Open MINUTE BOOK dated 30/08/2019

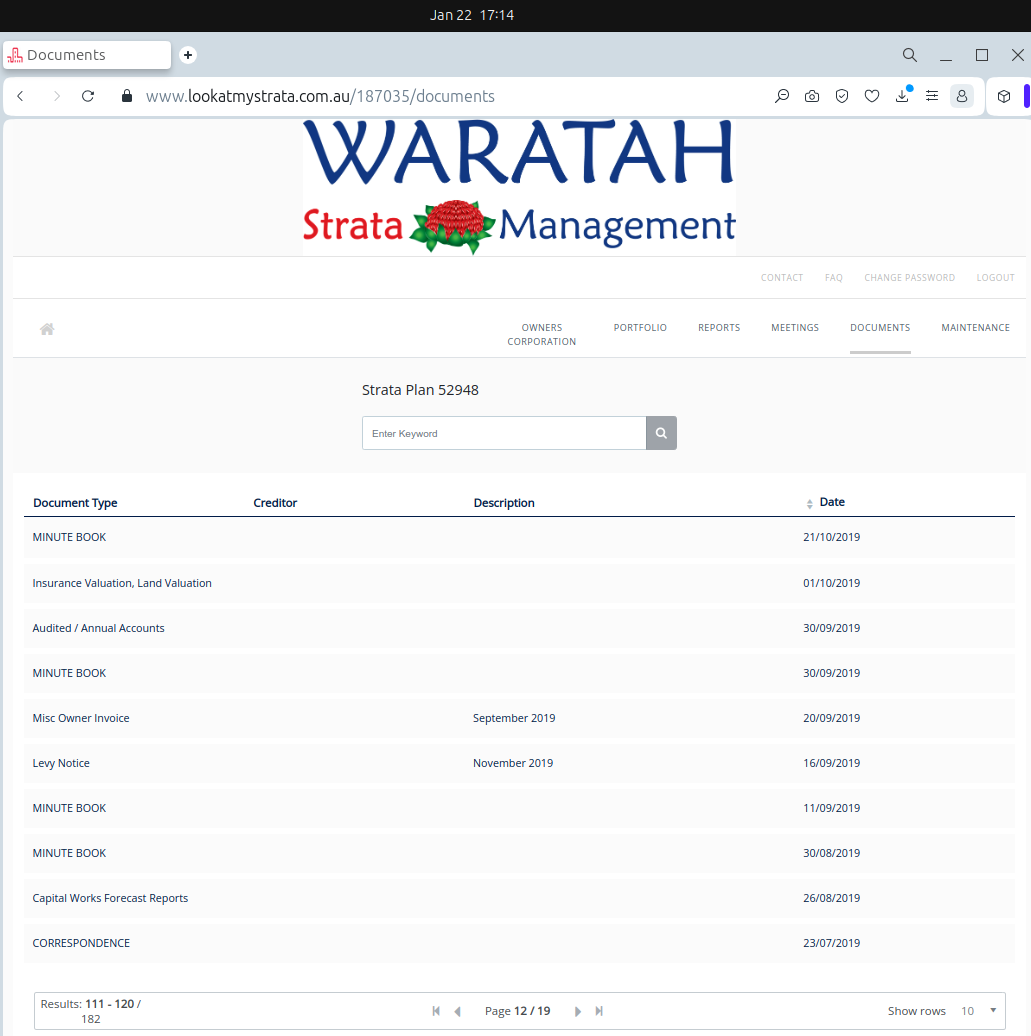pyautogui.click(x=519, y=853)
